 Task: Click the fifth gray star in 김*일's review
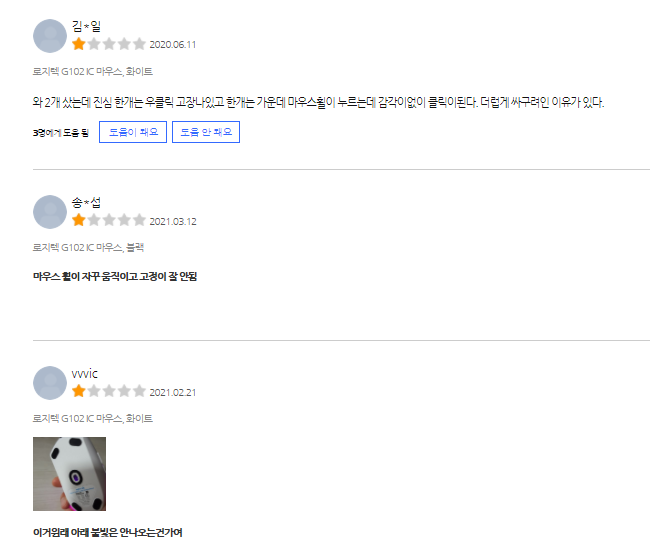tap(139, 44)
